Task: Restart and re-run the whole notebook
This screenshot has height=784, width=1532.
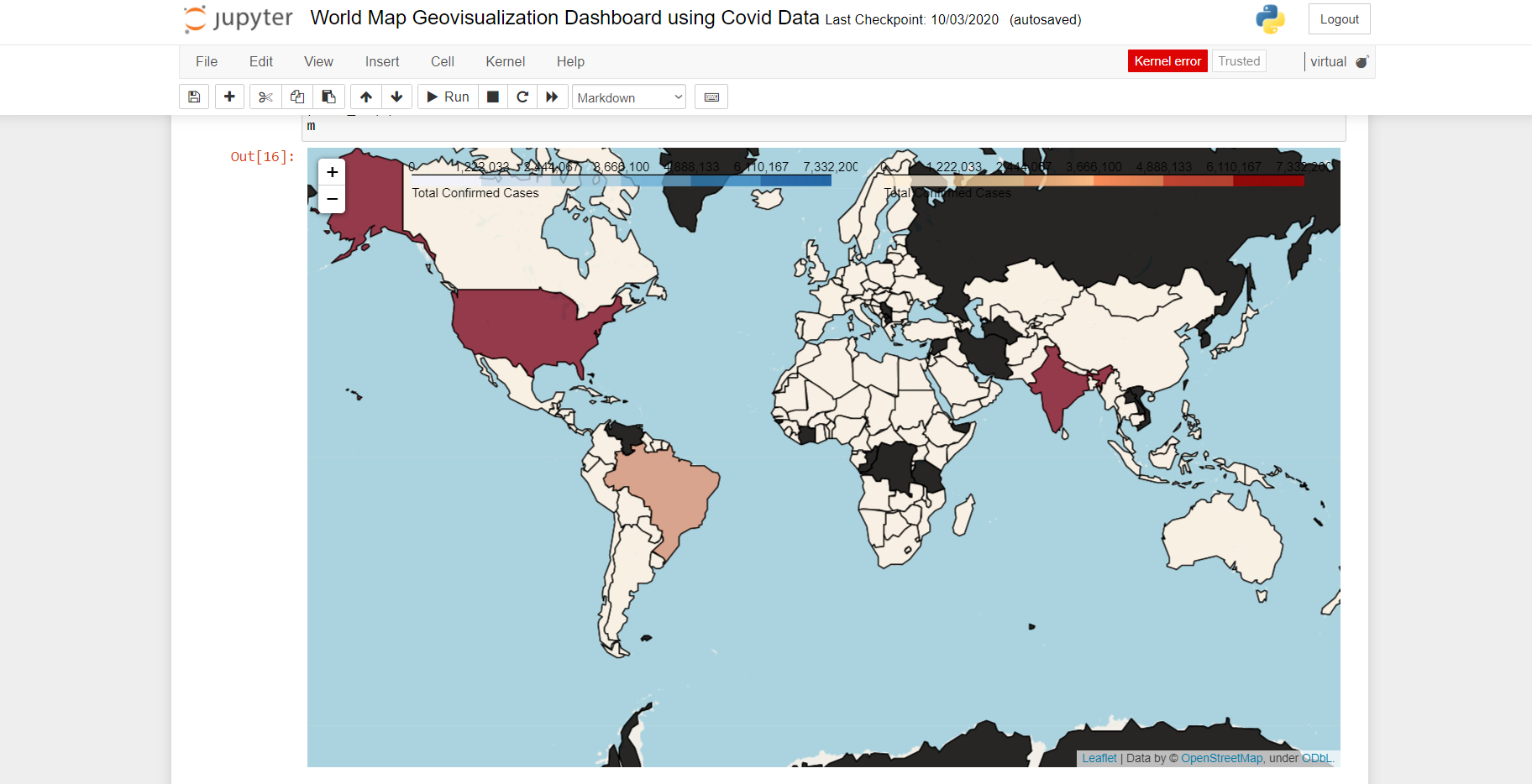Action: click(552, 97)
